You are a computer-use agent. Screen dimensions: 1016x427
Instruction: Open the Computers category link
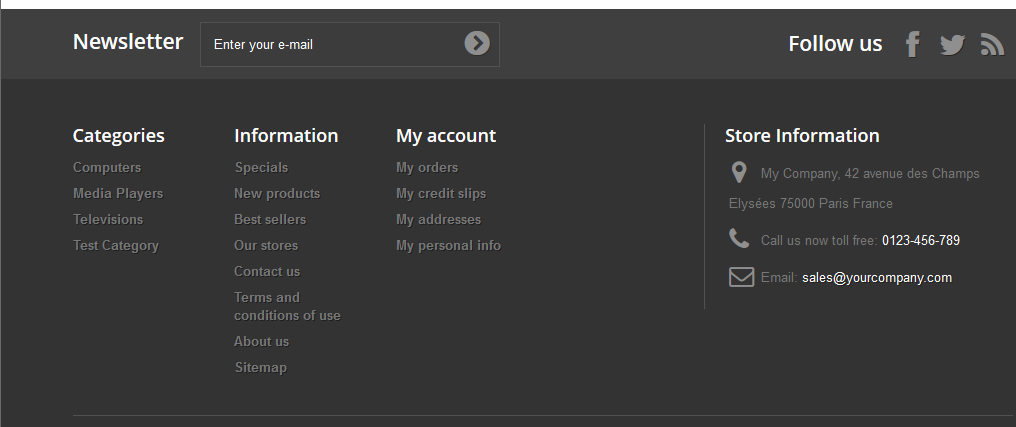tap(107, 167)
